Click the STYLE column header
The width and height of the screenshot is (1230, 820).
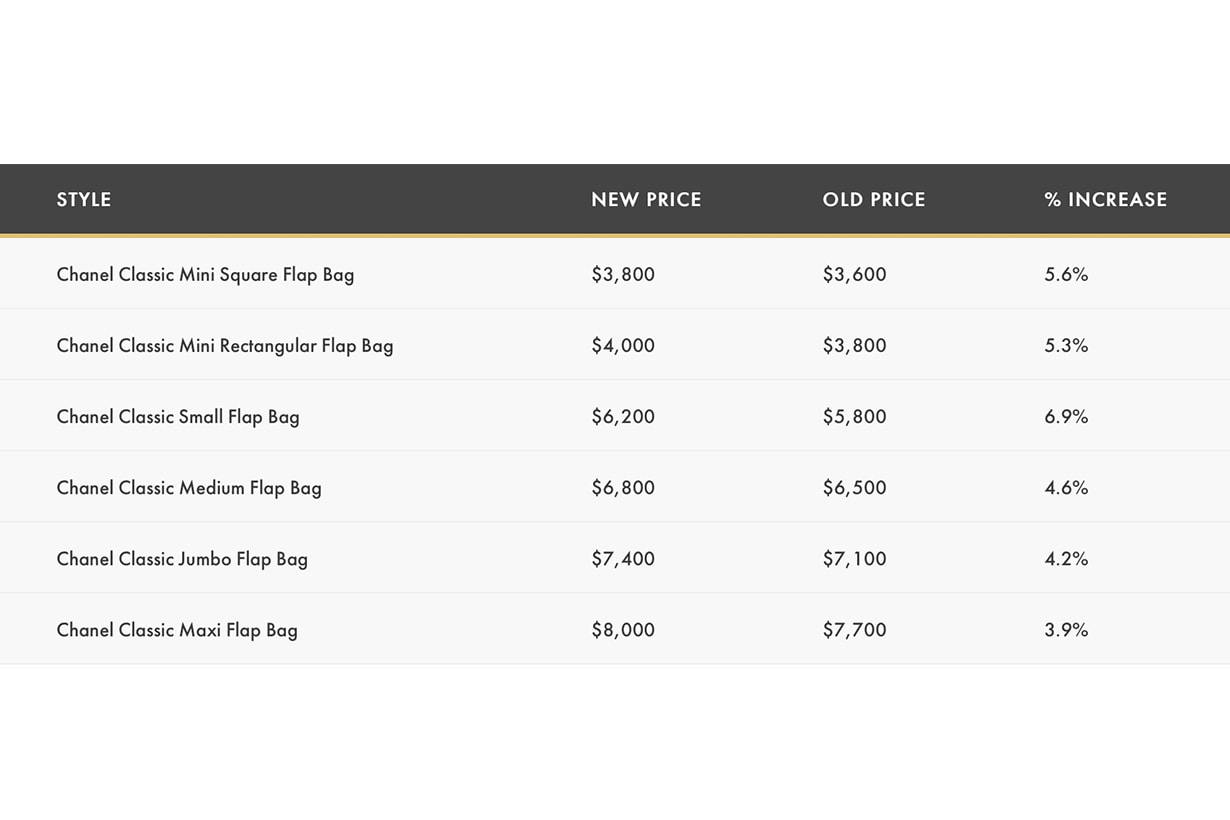[x=84, y=200]
